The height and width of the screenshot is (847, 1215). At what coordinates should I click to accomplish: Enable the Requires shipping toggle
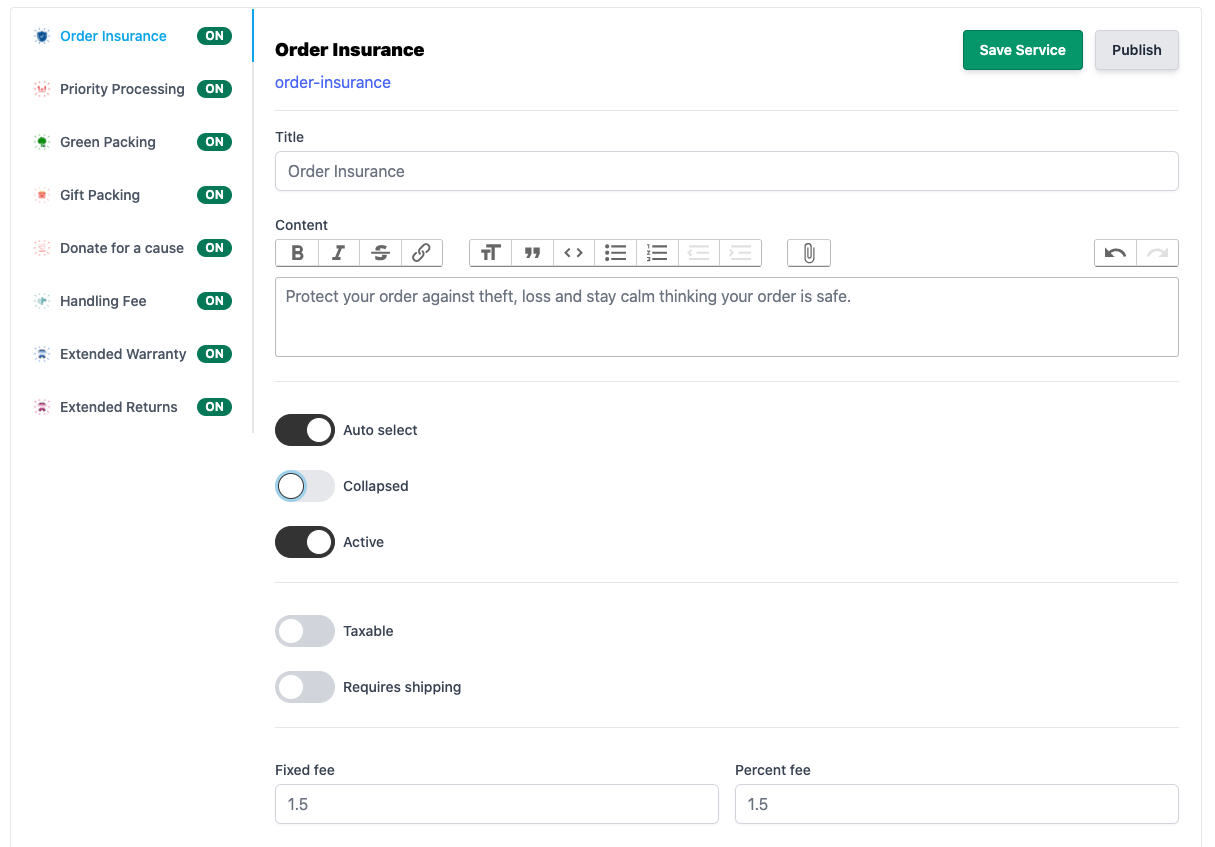point(305,687)
